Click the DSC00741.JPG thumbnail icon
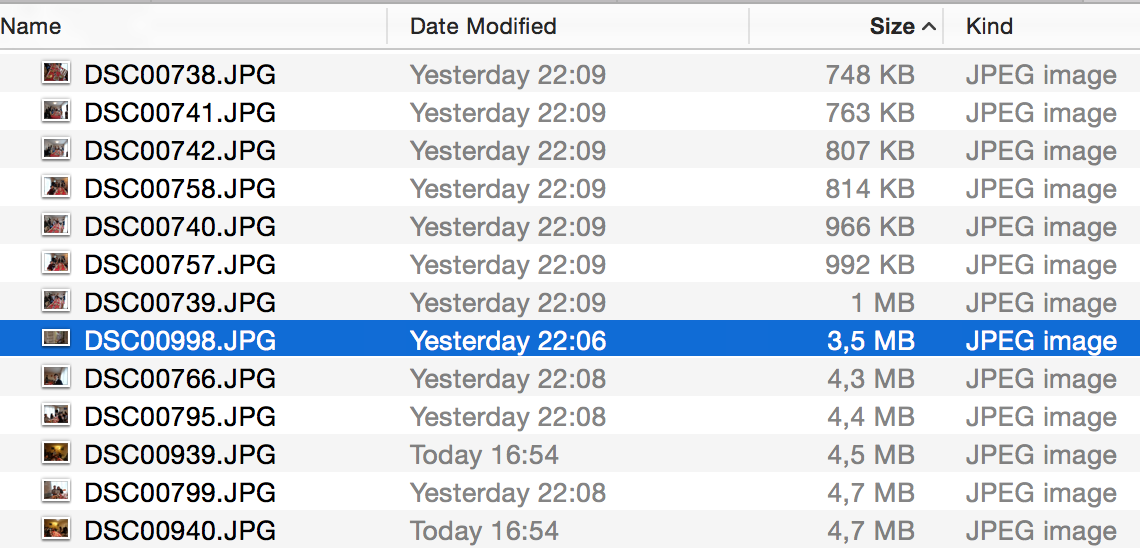 coord(56,111)
